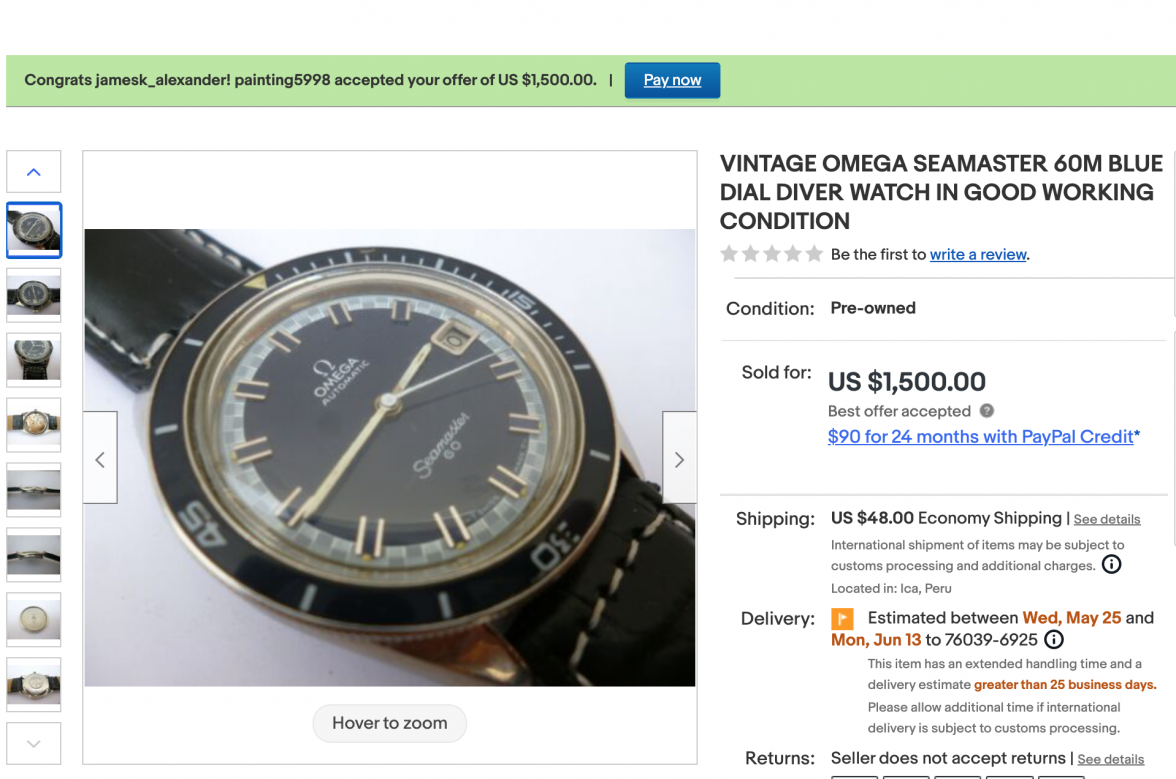Click the five-star rating icons
1176x779 pixels.
pyautogui.click(x=772, y=254)
